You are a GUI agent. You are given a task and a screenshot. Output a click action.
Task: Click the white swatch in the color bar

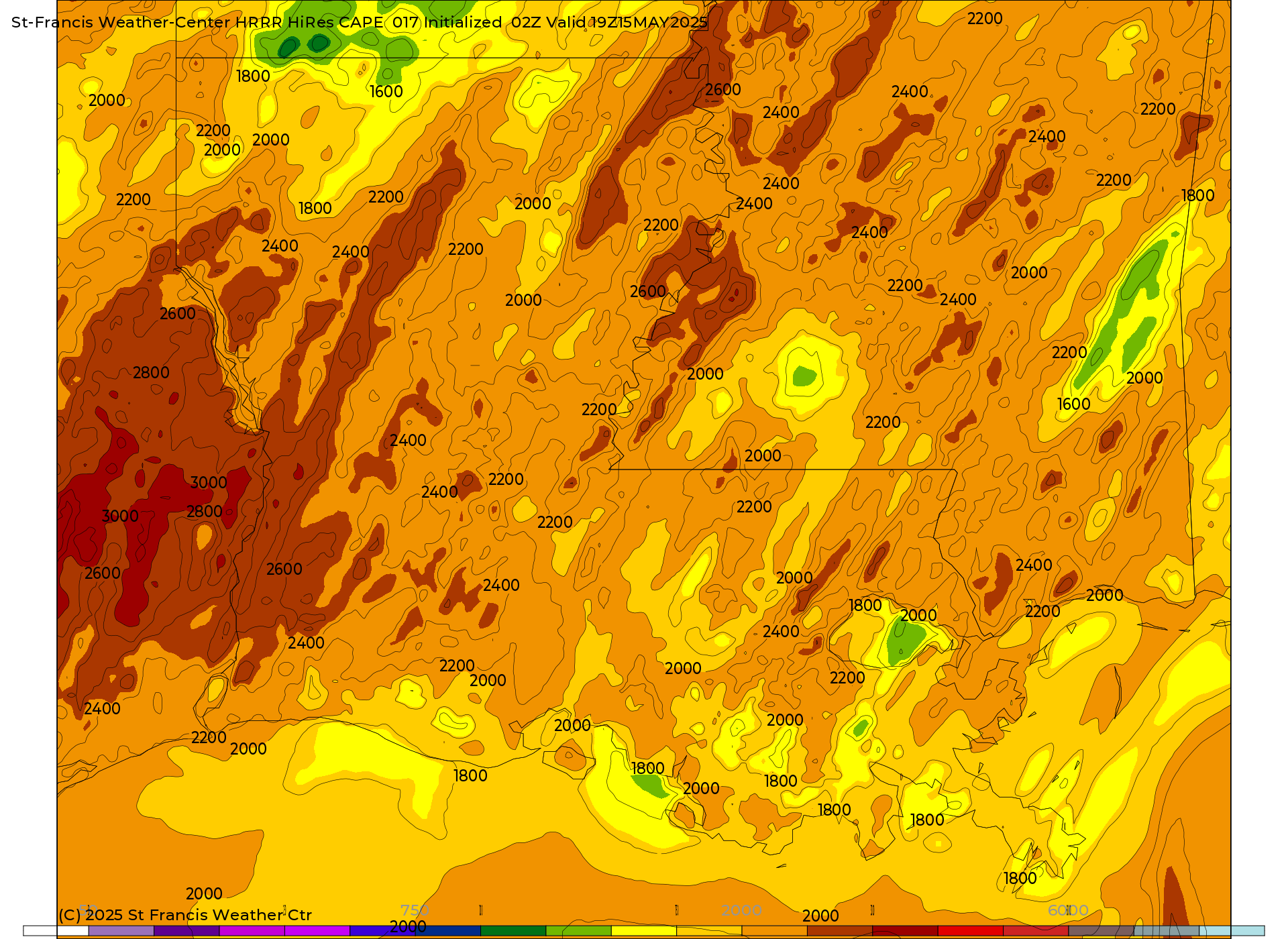56,930
